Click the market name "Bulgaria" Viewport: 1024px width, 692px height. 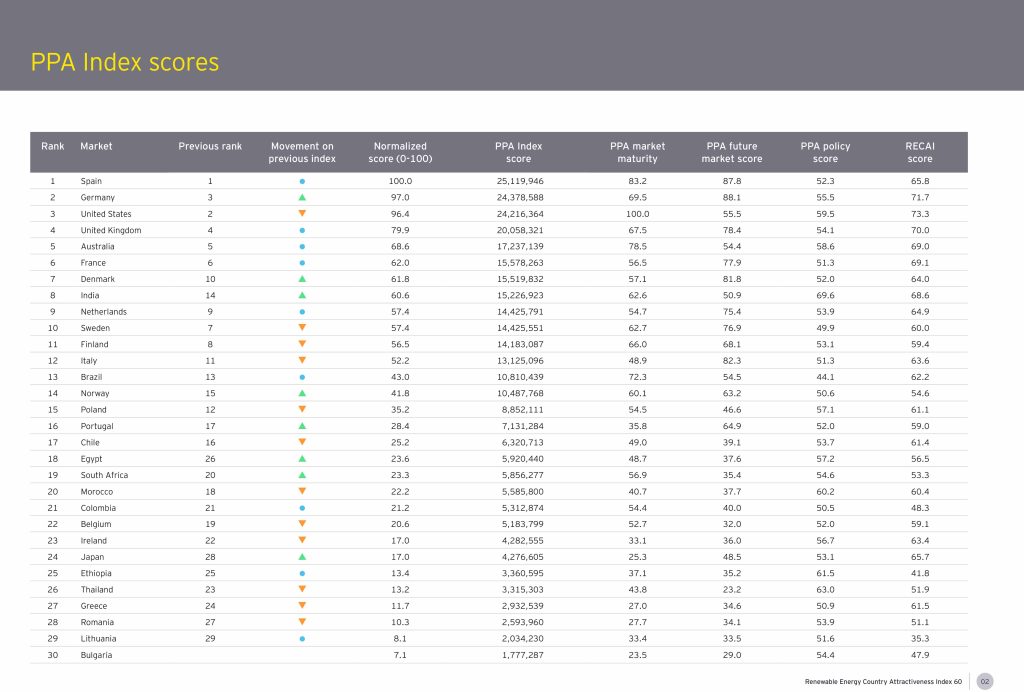(96, 655)
